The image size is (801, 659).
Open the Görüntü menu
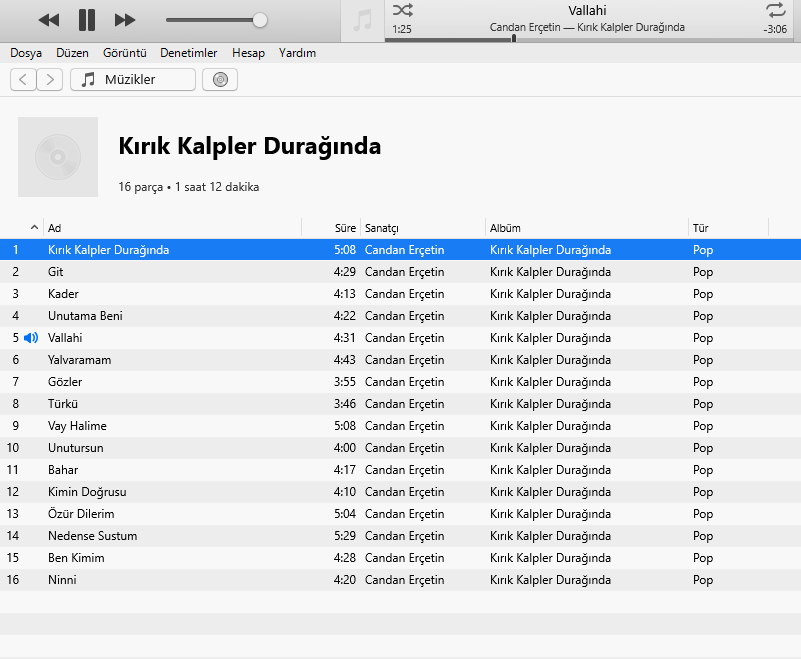tap(125, 53)
